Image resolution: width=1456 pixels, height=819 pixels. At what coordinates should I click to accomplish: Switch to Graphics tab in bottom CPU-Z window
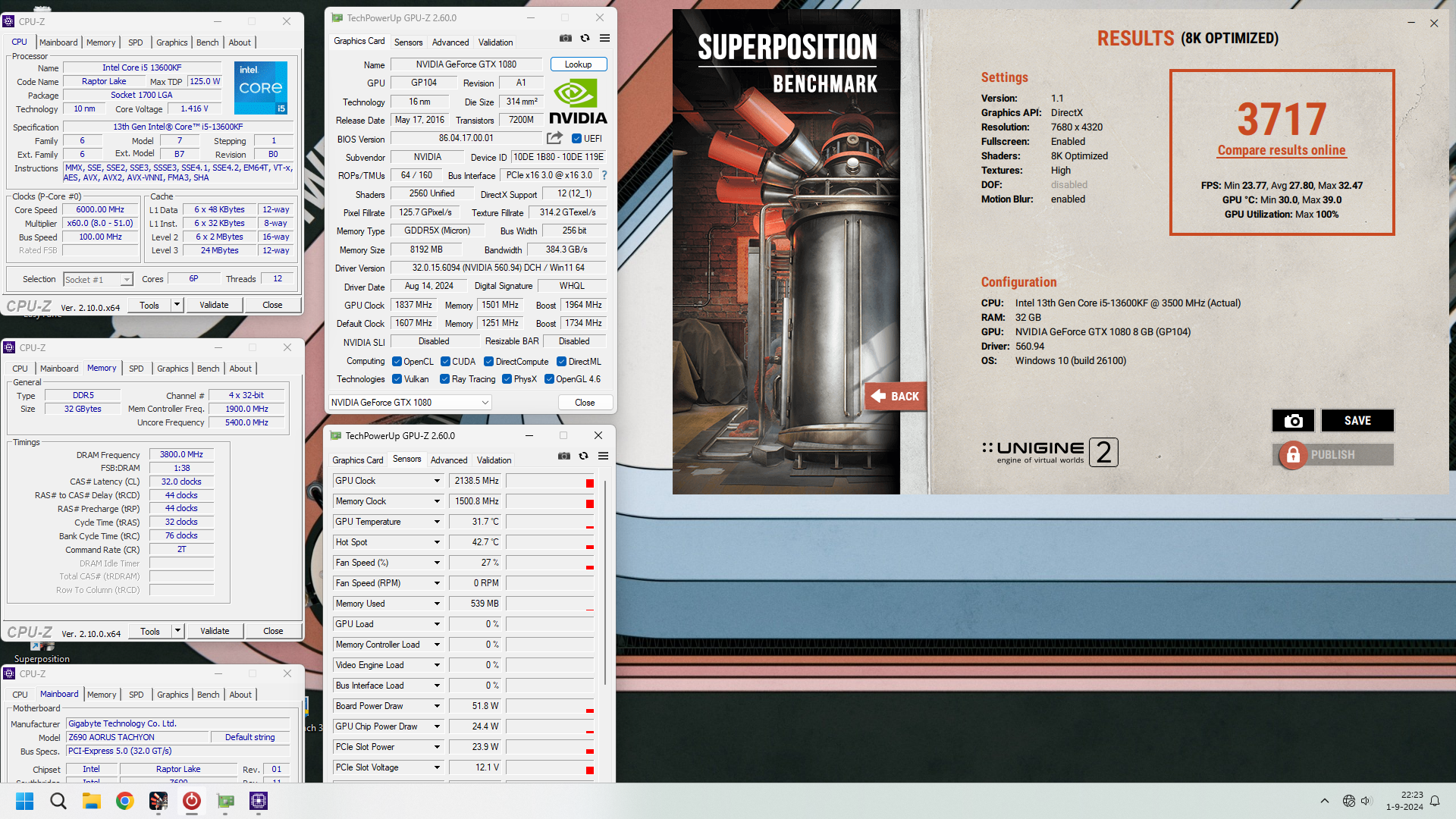click(172, 695)
